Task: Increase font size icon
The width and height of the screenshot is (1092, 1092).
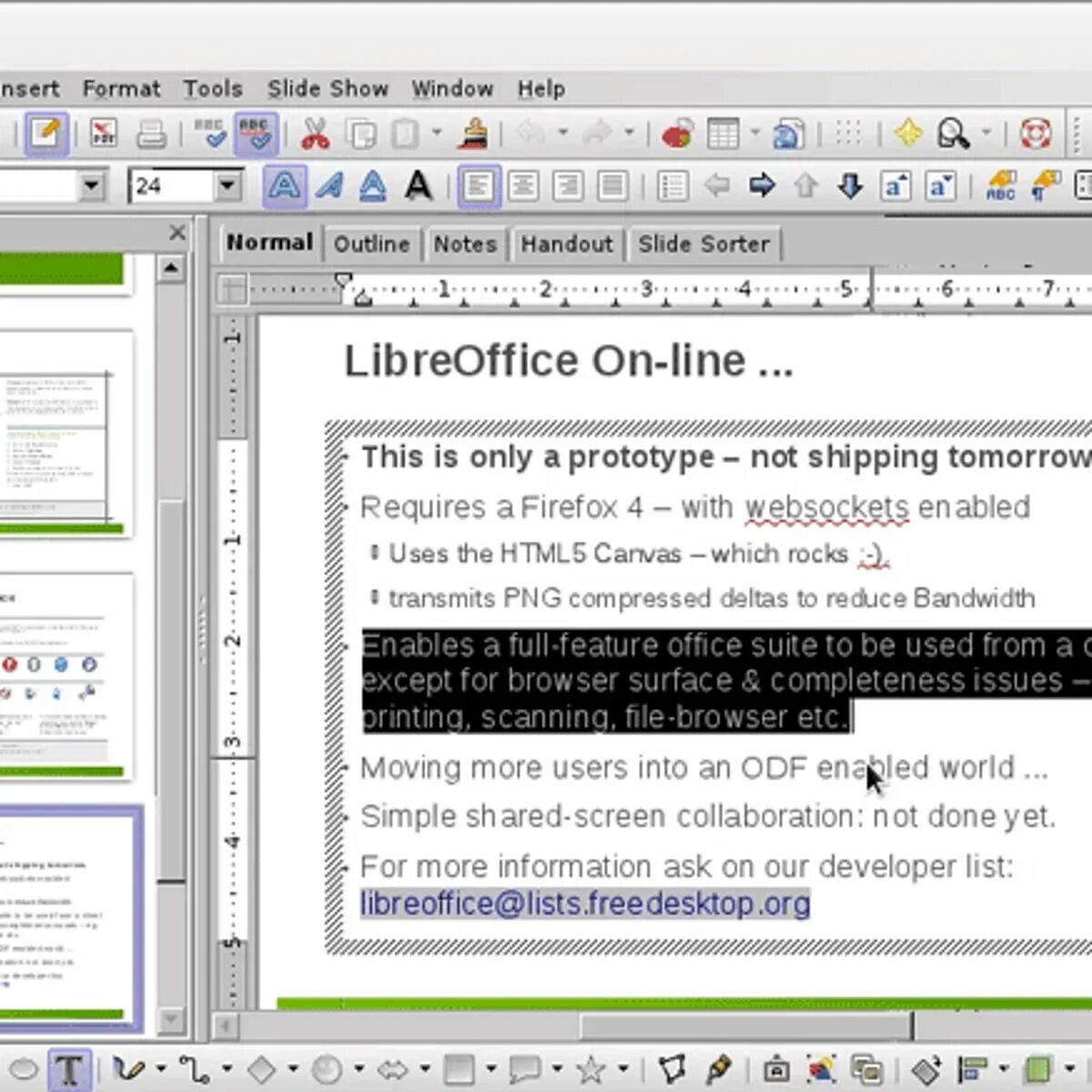Action: click(896, 187)
